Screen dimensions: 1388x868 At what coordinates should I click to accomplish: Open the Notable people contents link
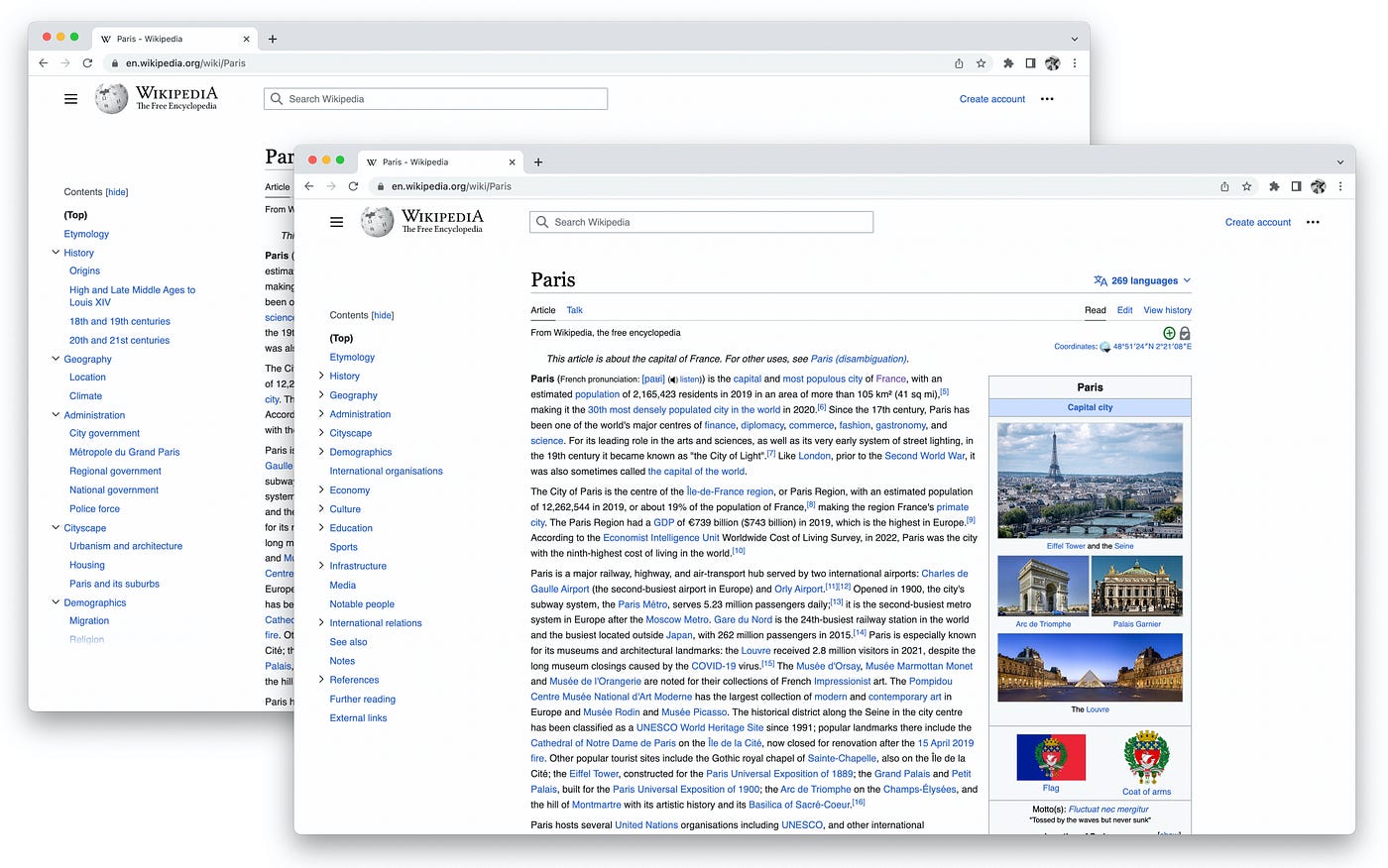(362, 604)
